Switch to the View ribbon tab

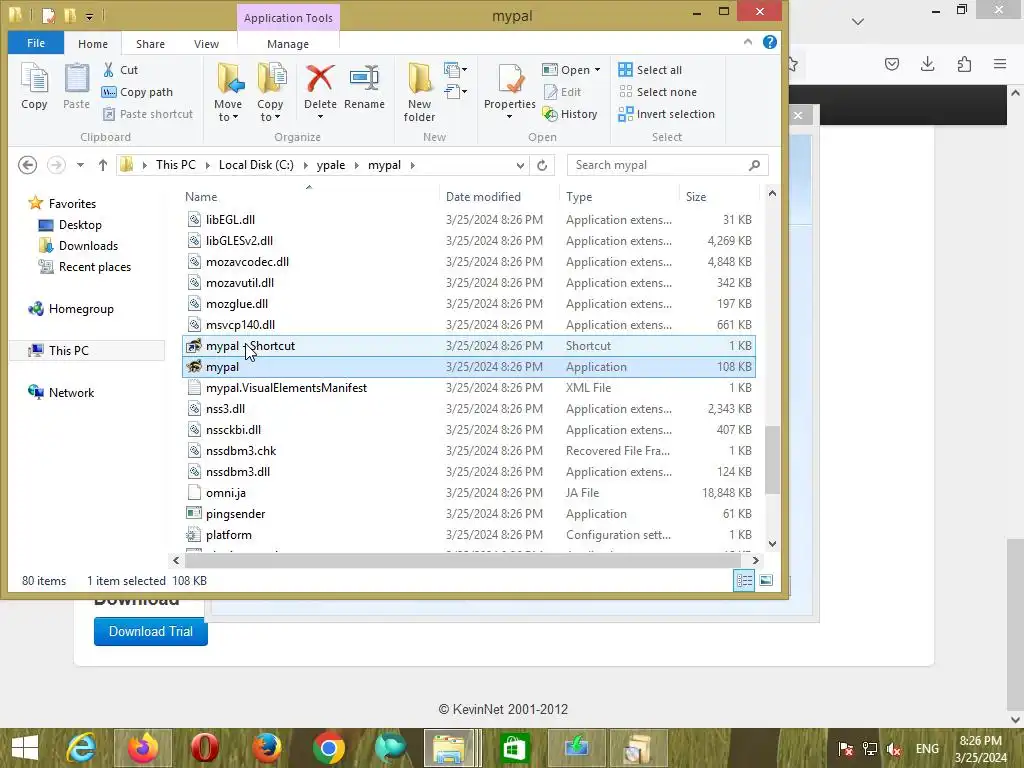coord(206,44)
